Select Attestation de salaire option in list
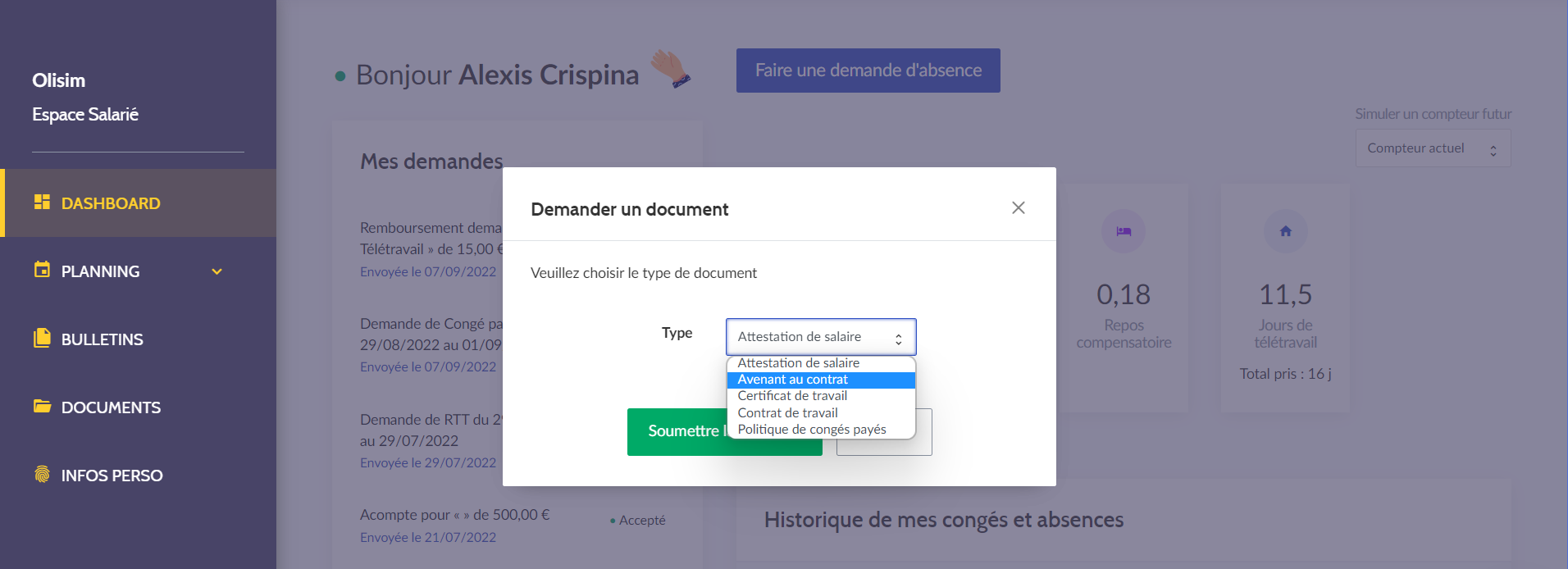 point(821,363)
